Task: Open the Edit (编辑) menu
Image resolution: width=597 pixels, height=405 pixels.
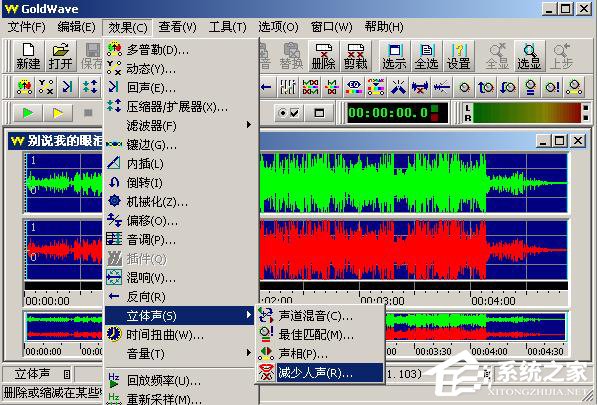Action: [x=76, y=27]
